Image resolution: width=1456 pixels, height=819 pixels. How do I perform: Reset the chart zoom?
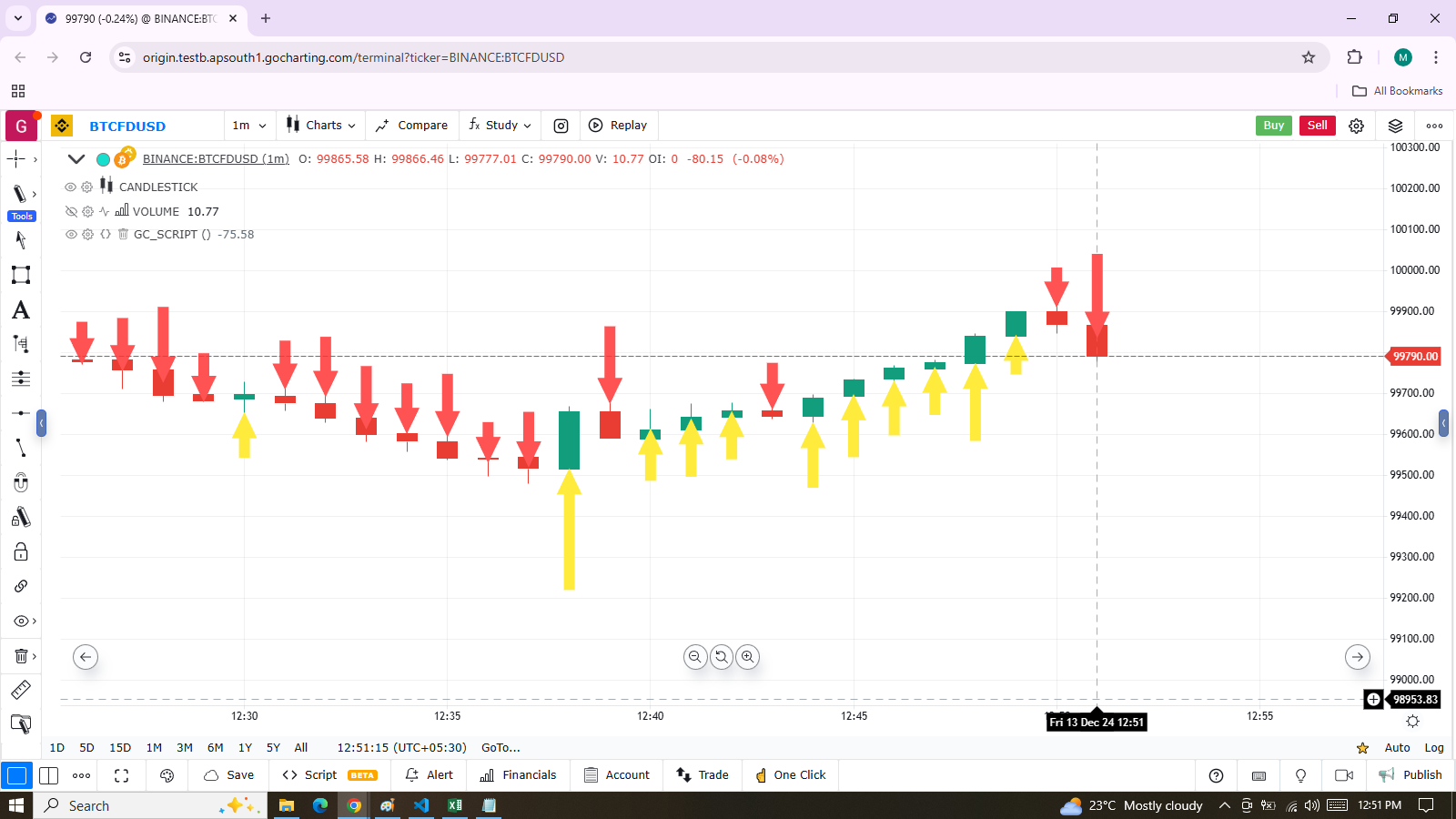pyautogui.click(x=722, y=657)
